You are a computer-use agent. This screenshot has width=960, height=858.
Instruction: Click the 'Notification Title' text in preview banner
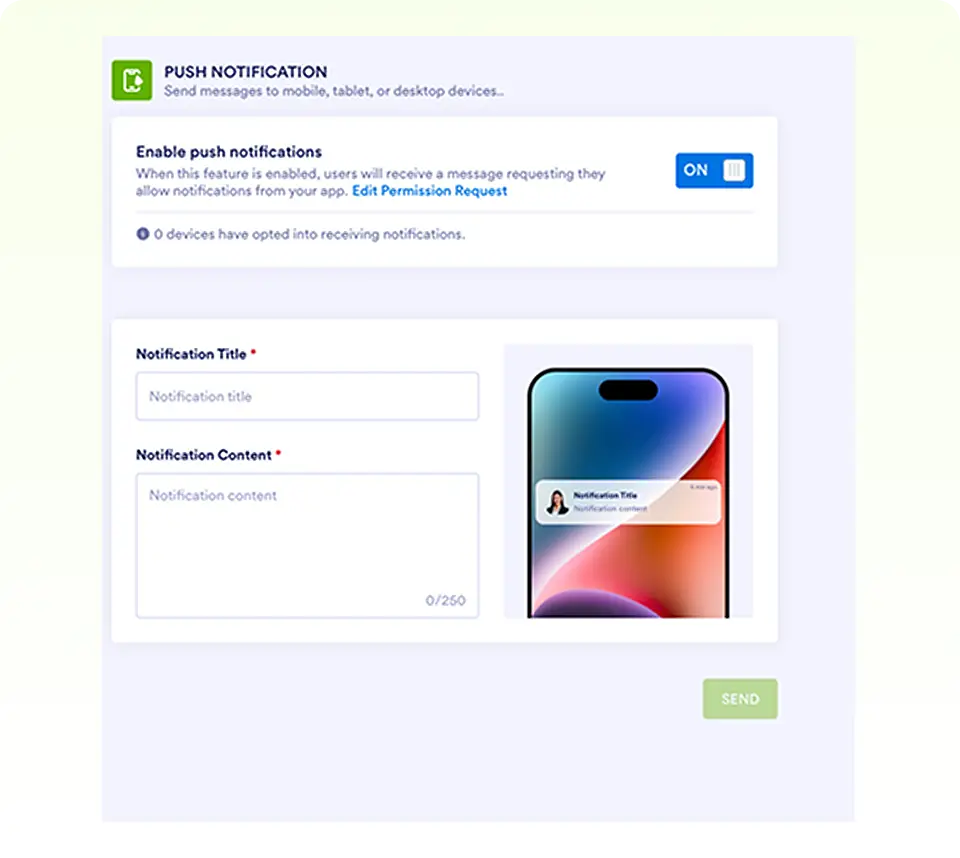[x=605, y=495]
